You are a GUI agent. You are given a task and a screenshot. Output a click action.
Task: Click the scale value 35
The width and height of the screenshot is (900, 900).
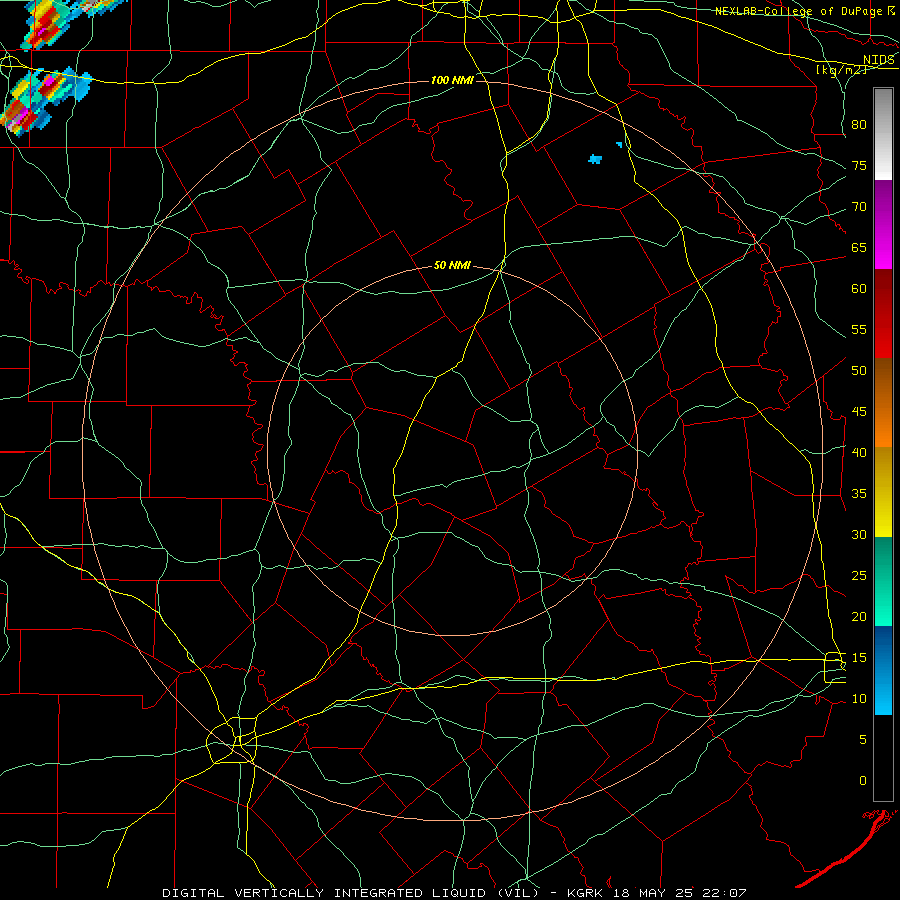[859, 494]
